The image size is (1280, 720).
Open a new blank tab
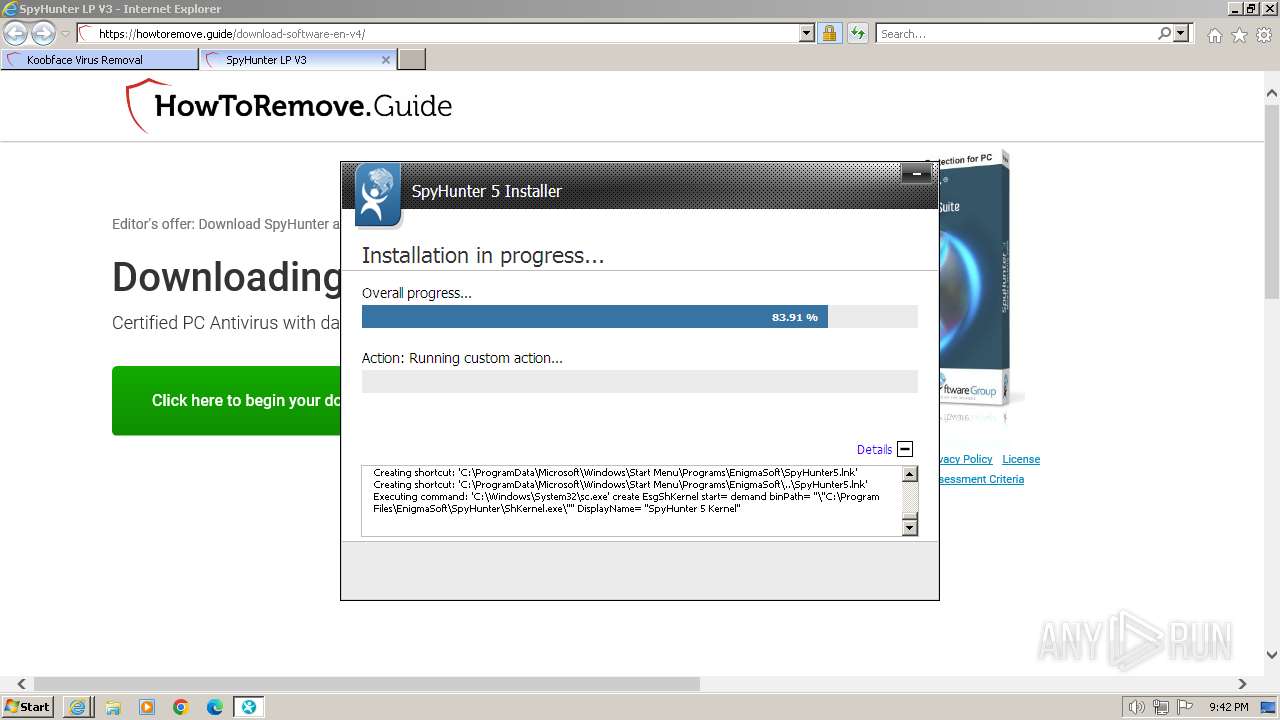point(412,60)
